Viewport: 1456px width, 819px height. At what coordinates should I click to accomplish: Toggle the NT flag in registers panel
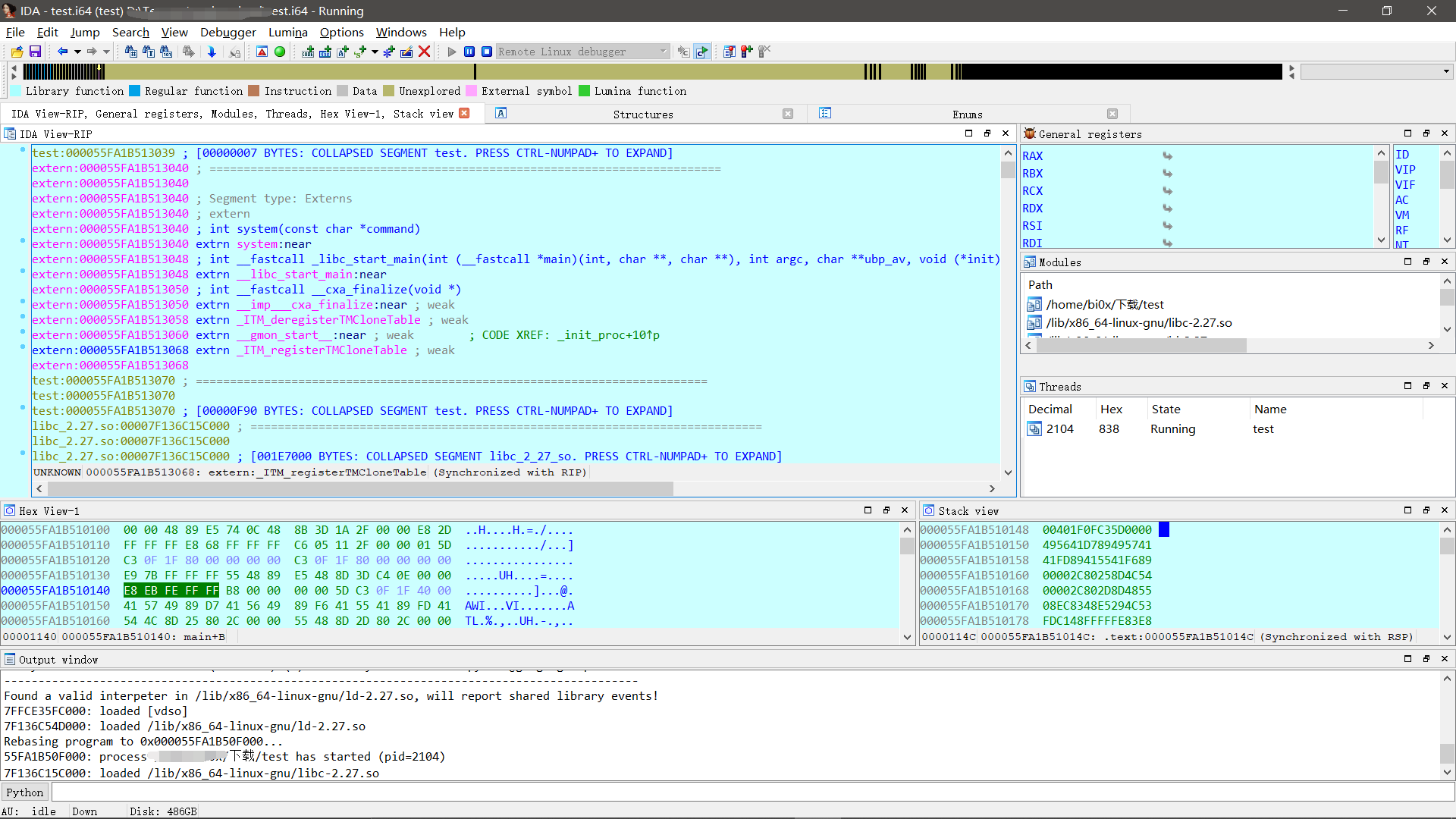pos(1402,244)
